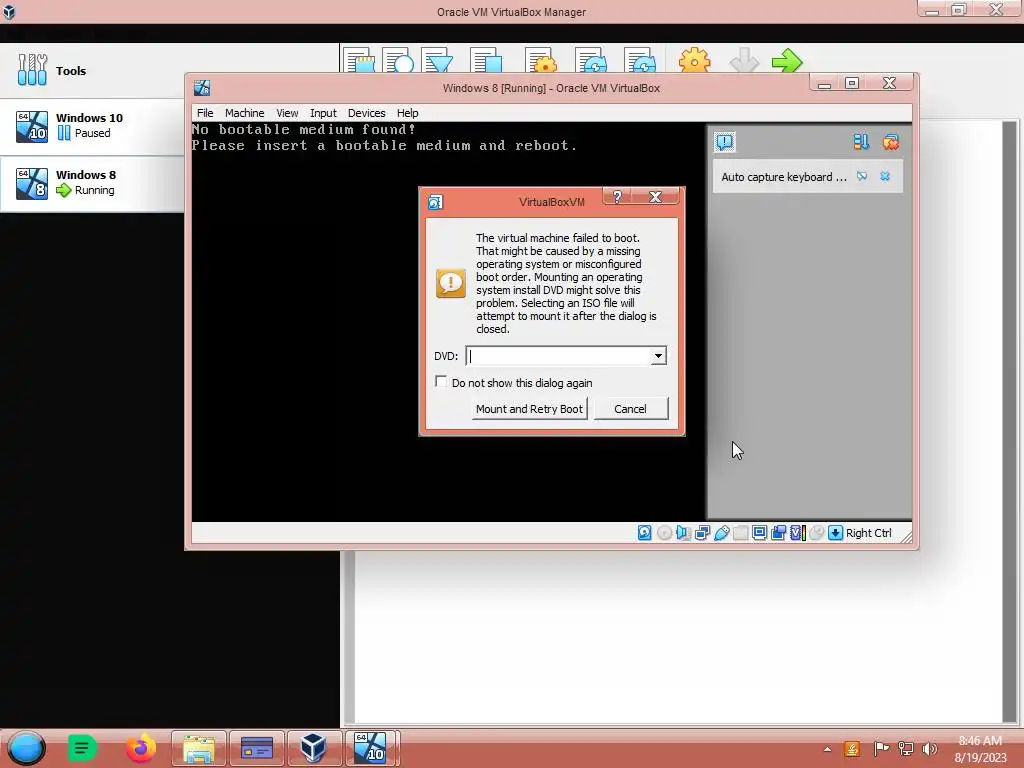
Task: Dismiss the Auto capture keyboard notification
Action: [x=885, y=176]
